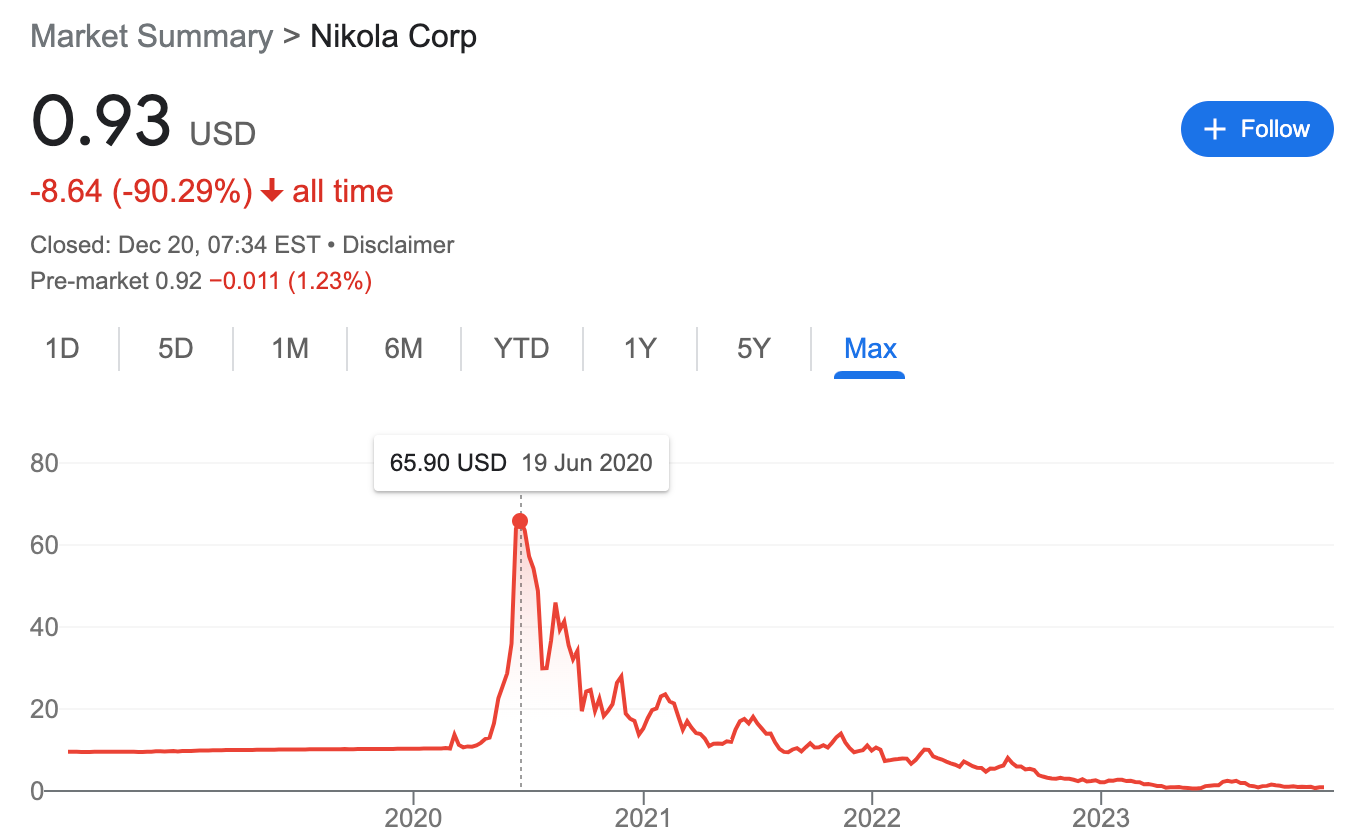Select the YTD tab
Viewport: 1370px width, 840px height.
(521, 349)
